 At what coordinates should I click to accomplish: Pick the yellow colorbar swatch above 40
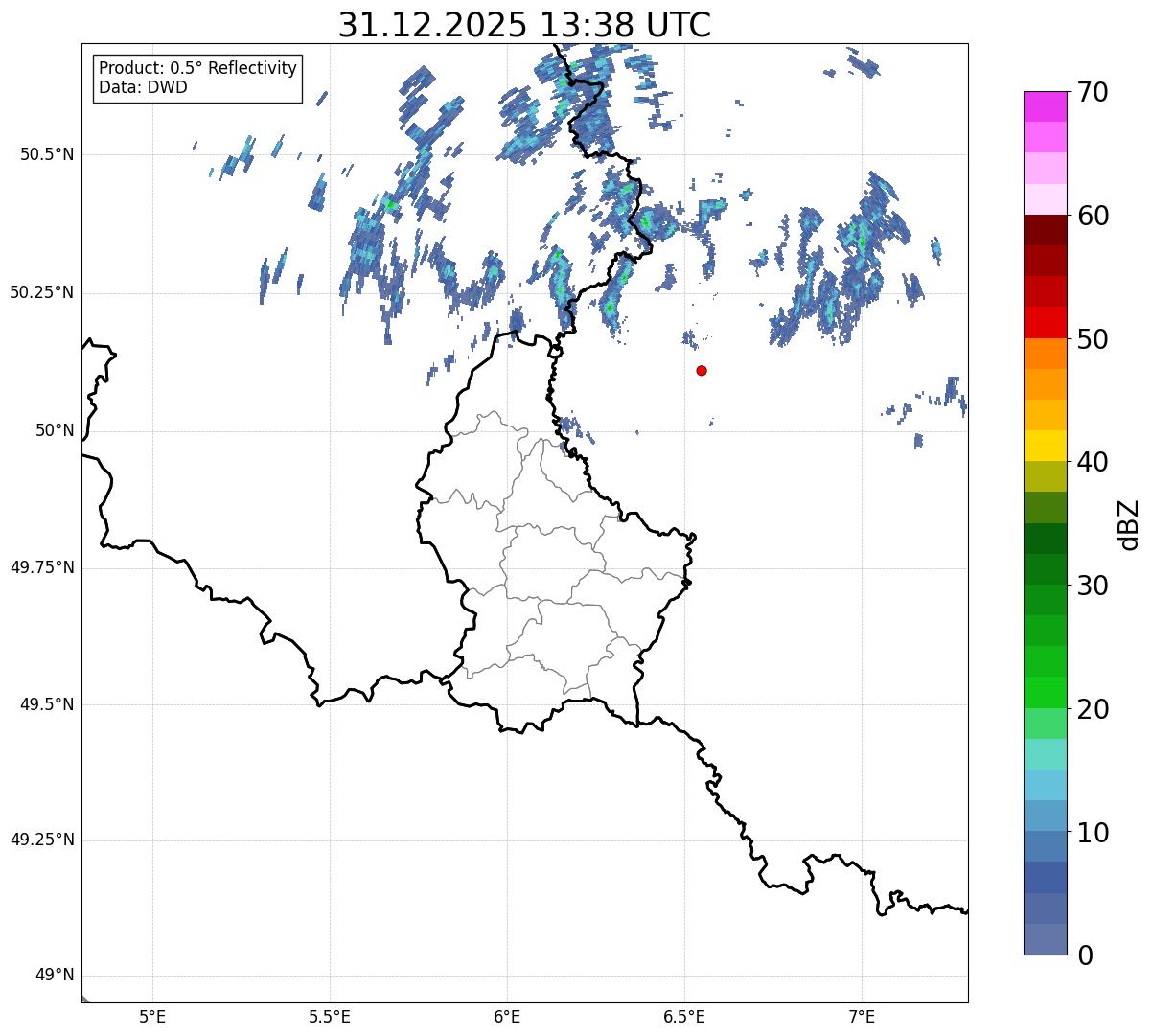click(1045, 446)
